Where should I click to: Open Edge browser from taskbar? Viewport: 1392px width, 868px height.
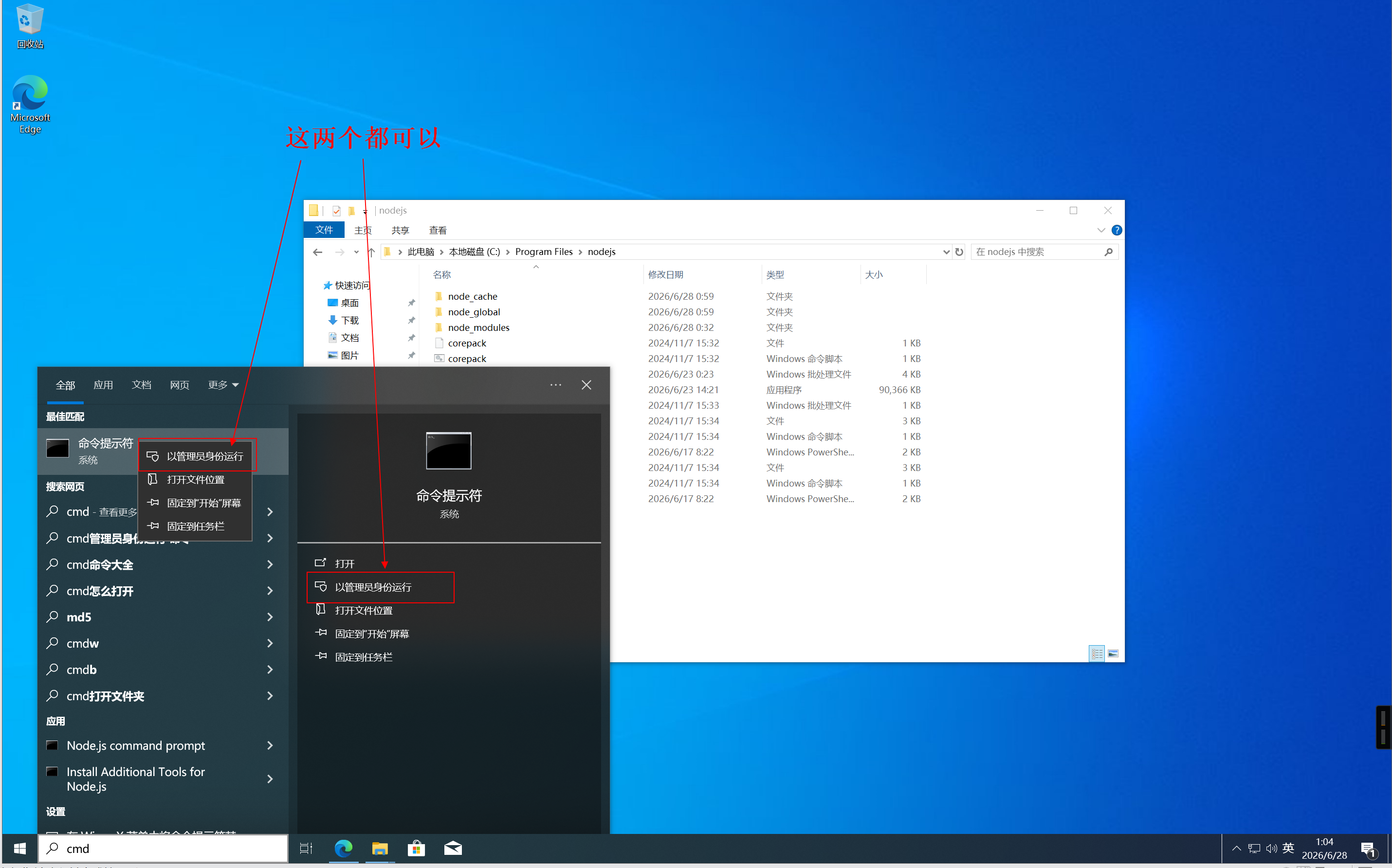click(344, 849)
